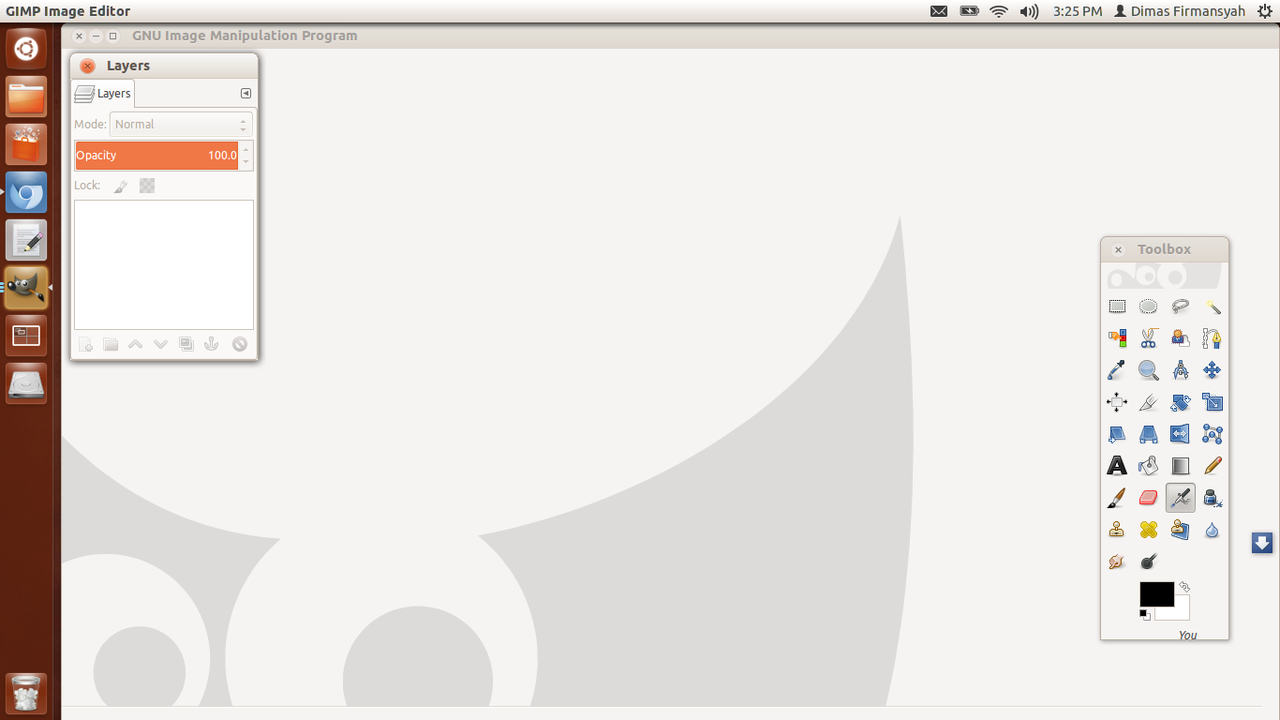Select the Dodge/Burn tool
This screenshot has width=1280, height=720.
pyautogui.click(x=1149, y=562)
